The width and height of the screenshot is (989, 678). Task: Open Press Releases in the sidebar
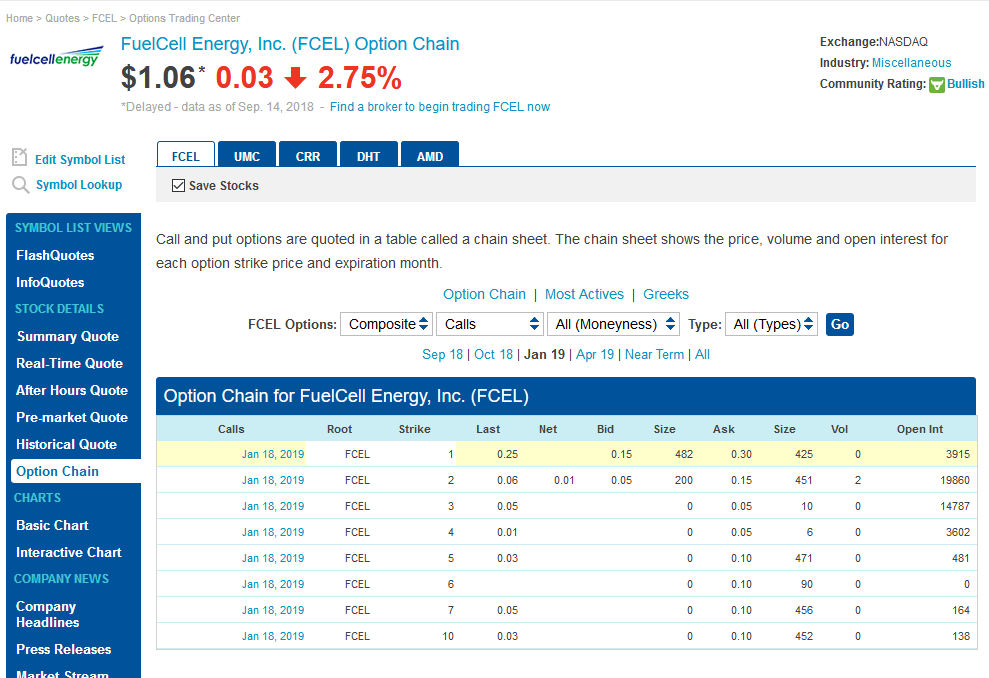64,650
